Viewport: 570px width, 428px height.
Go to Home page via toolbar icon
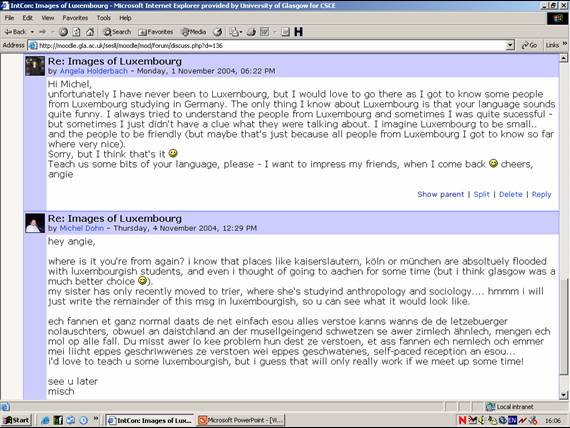pos(90,32)
